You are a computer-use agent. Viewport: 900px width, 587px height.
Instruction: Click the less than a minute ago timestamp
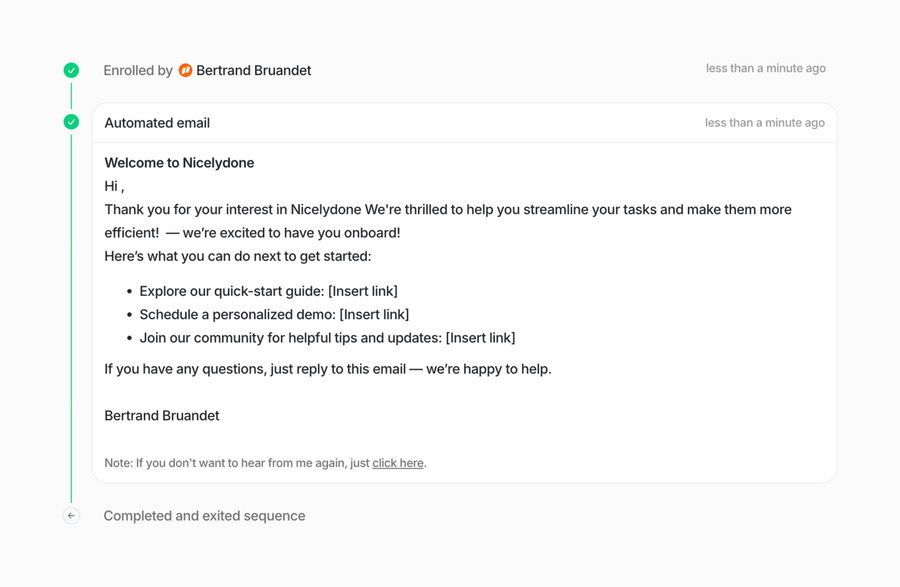pos(765,68)
